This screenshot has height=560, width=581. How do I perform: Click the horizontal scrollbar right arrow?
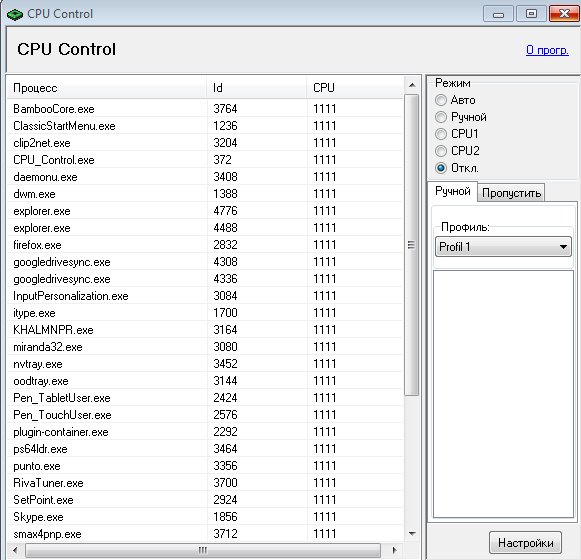395,550
